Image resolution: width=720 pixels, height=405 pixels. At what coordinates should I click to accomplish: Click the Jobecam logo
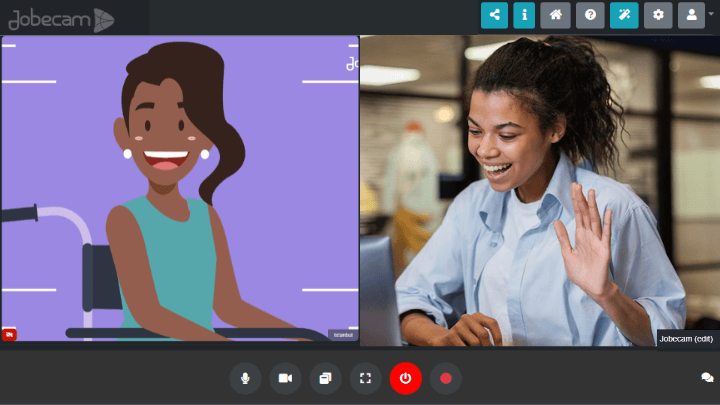pyautogui.click(x=60, y=18)
